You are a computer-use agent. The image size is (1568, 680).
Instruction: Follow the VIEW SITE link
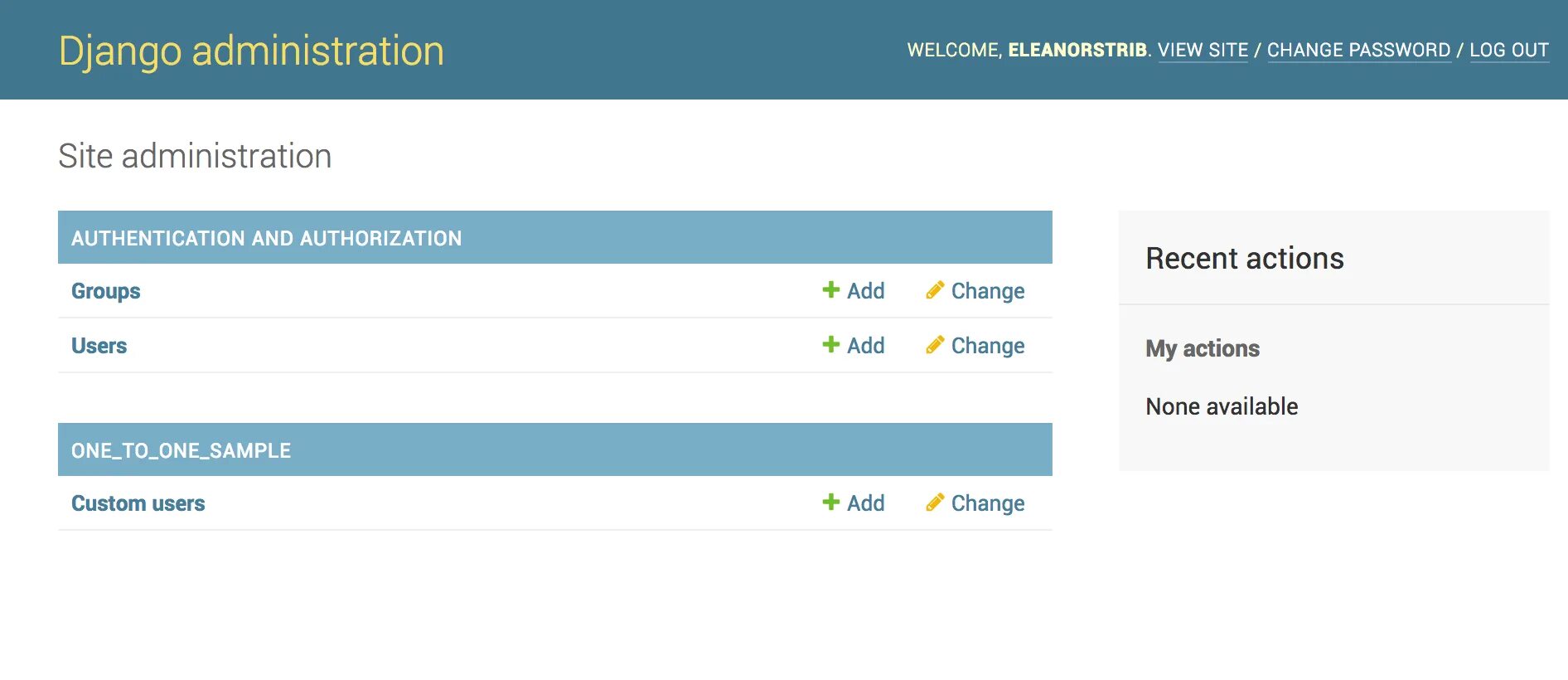coord(1203,50)
